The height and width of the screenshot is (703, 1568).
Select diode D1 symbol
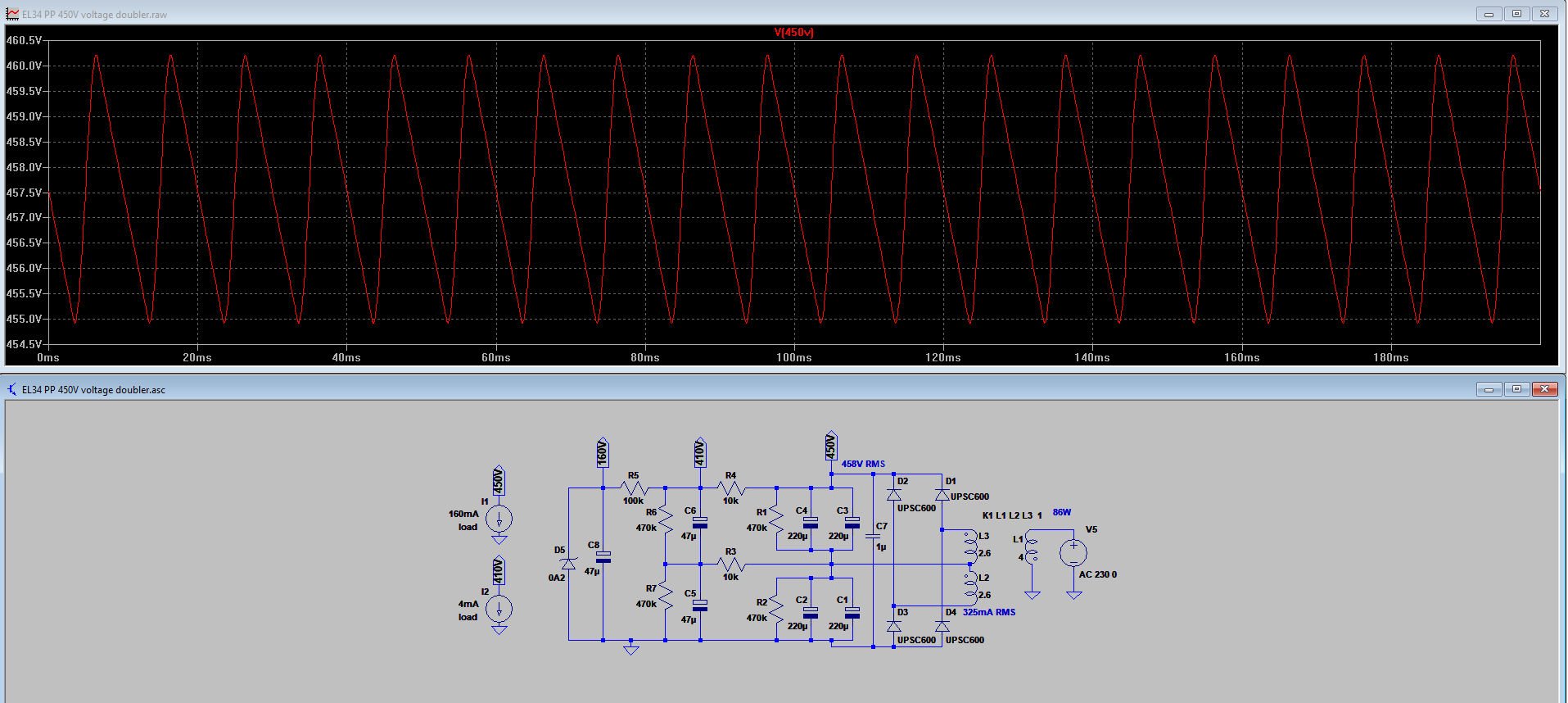[x=942, y=494]
